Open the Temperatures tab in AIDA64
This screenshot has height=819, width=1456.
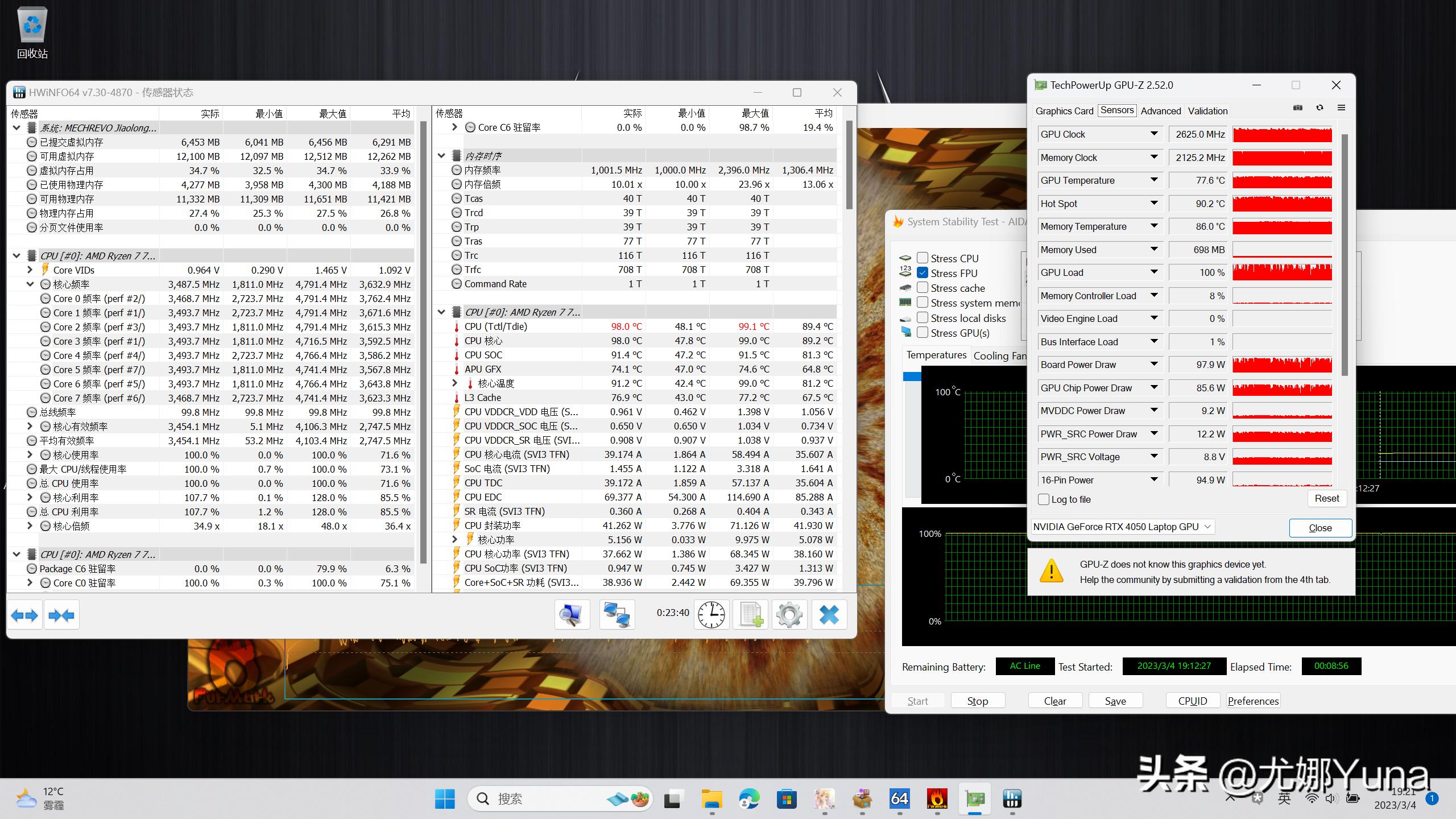pyautogui.click(x=936, y=355)
